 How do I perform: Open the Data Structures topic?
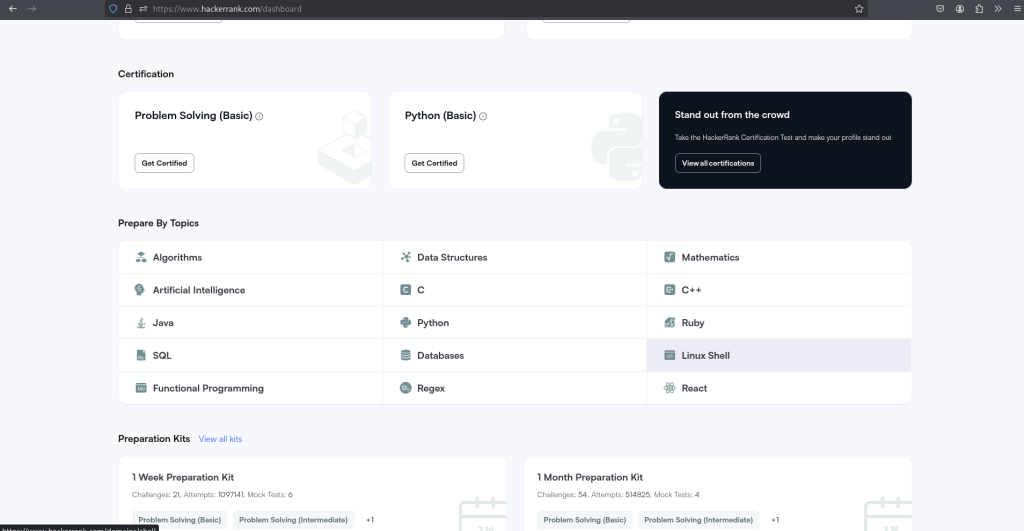click(515, 257)
